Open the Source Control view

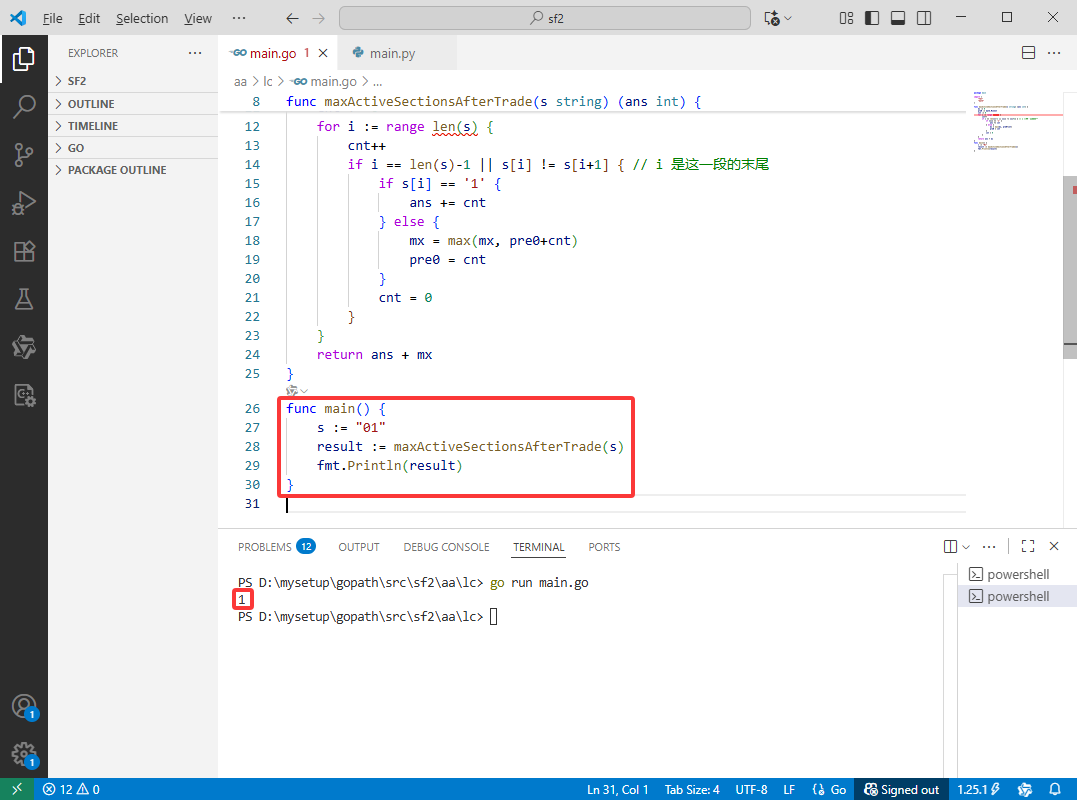point(24,155)
